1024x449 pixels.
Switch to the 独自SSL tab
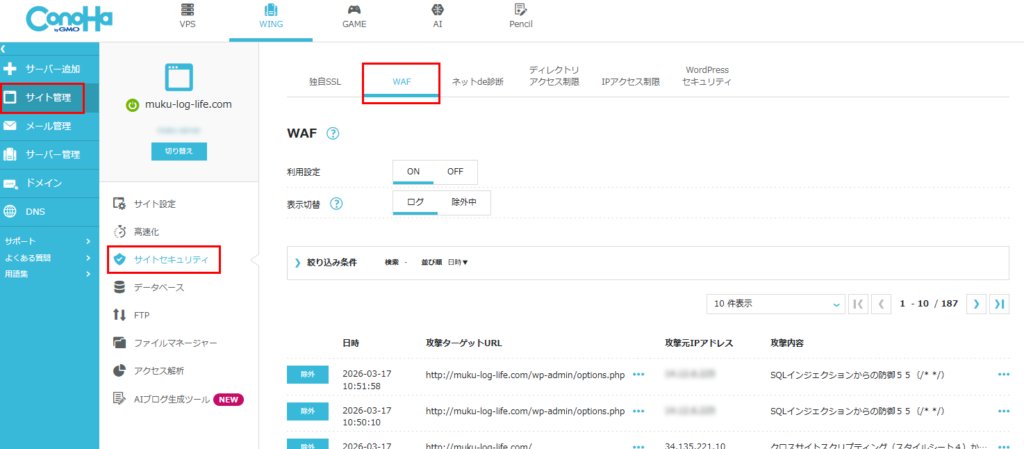click(325, 82)
